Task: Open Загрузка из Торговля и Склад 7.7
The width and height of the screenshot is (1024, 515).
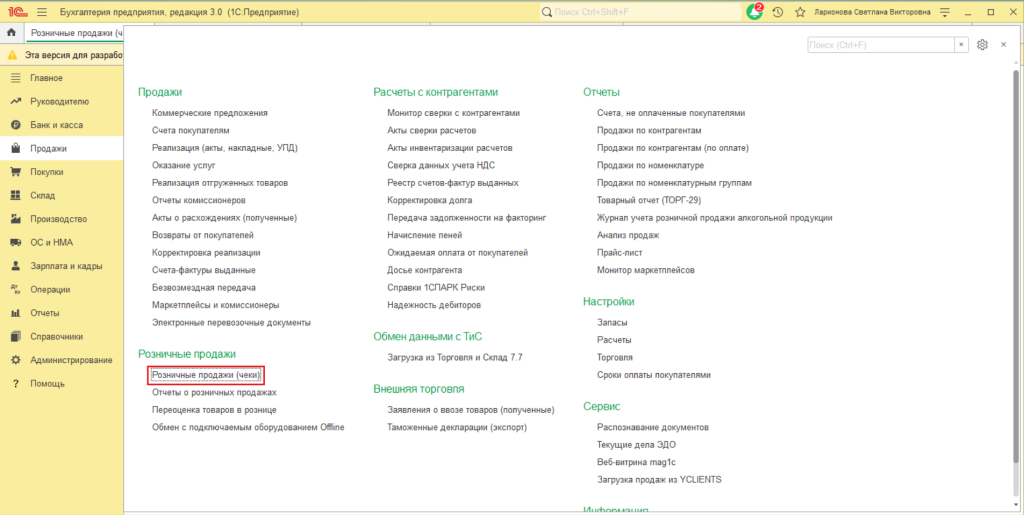Action: pyautogui.click(x=455, y=358)
